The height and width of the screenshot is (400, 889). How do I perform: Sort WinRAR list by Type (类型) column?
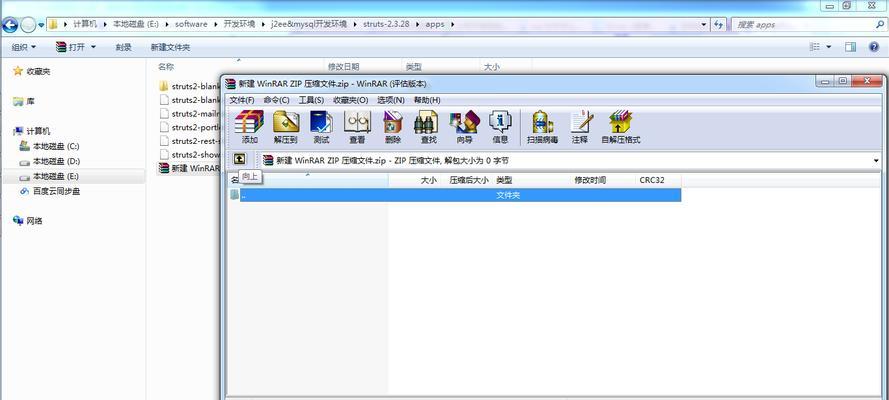(x=504, y=180)
